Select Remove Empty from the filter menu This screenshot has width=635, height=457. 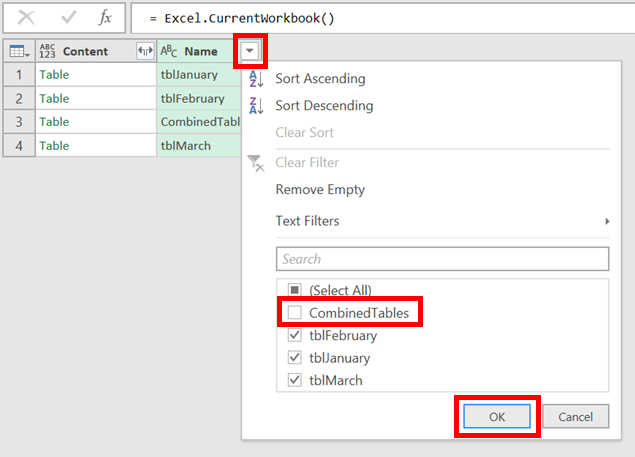[x=320, y=190]
